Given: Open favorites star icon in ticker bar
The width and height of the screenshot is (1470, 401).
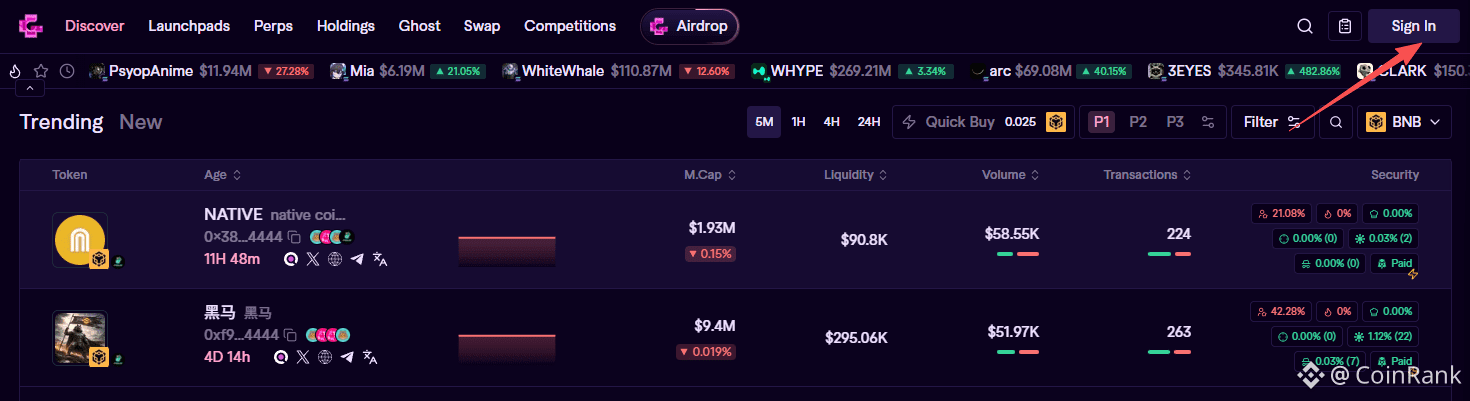Looking at the screenshot, I should pyautogui.click(x=41, y=71).
